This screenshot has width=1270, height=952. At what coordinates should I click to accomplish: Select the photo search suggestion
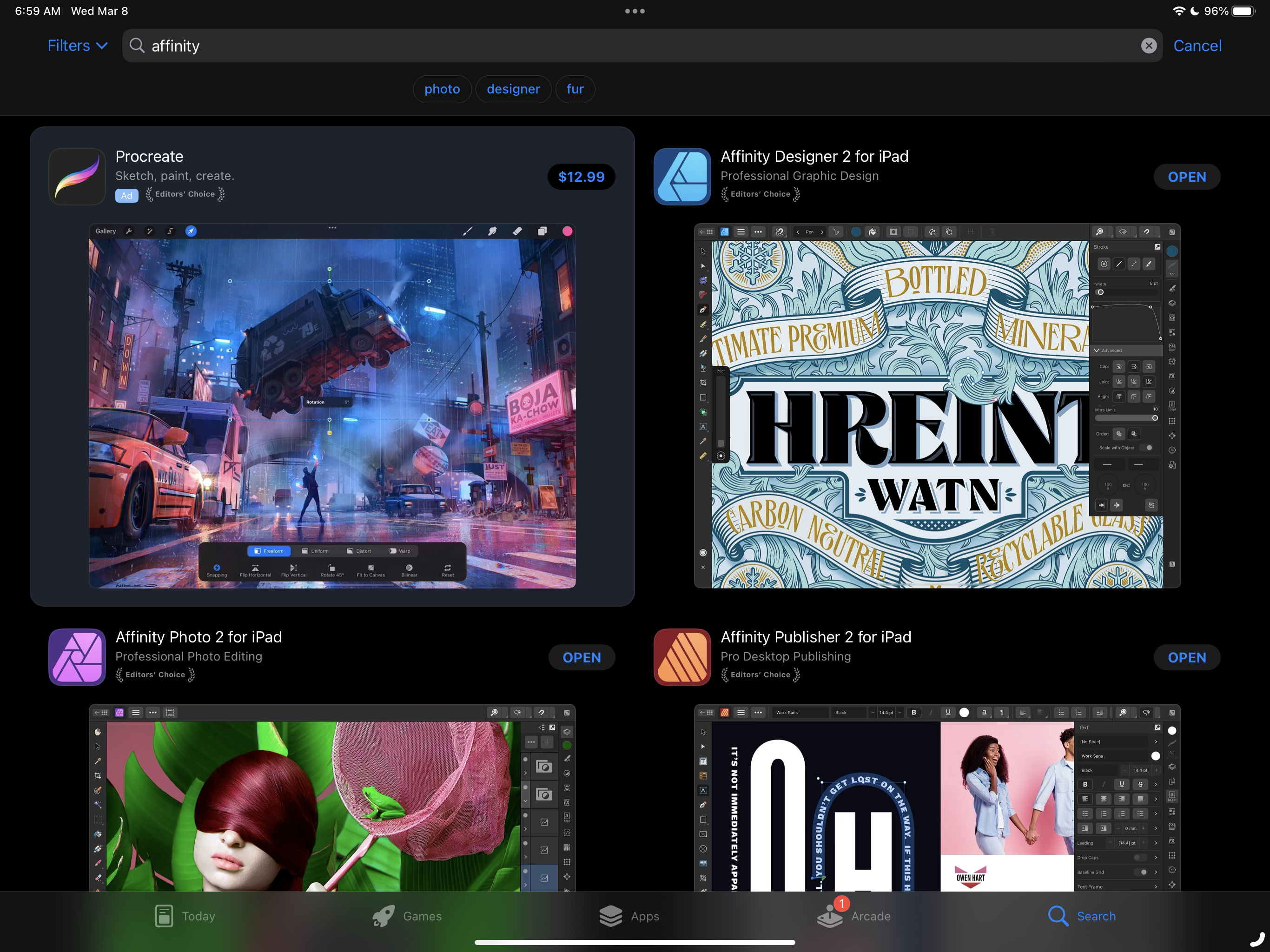click(x=442, y=89)
